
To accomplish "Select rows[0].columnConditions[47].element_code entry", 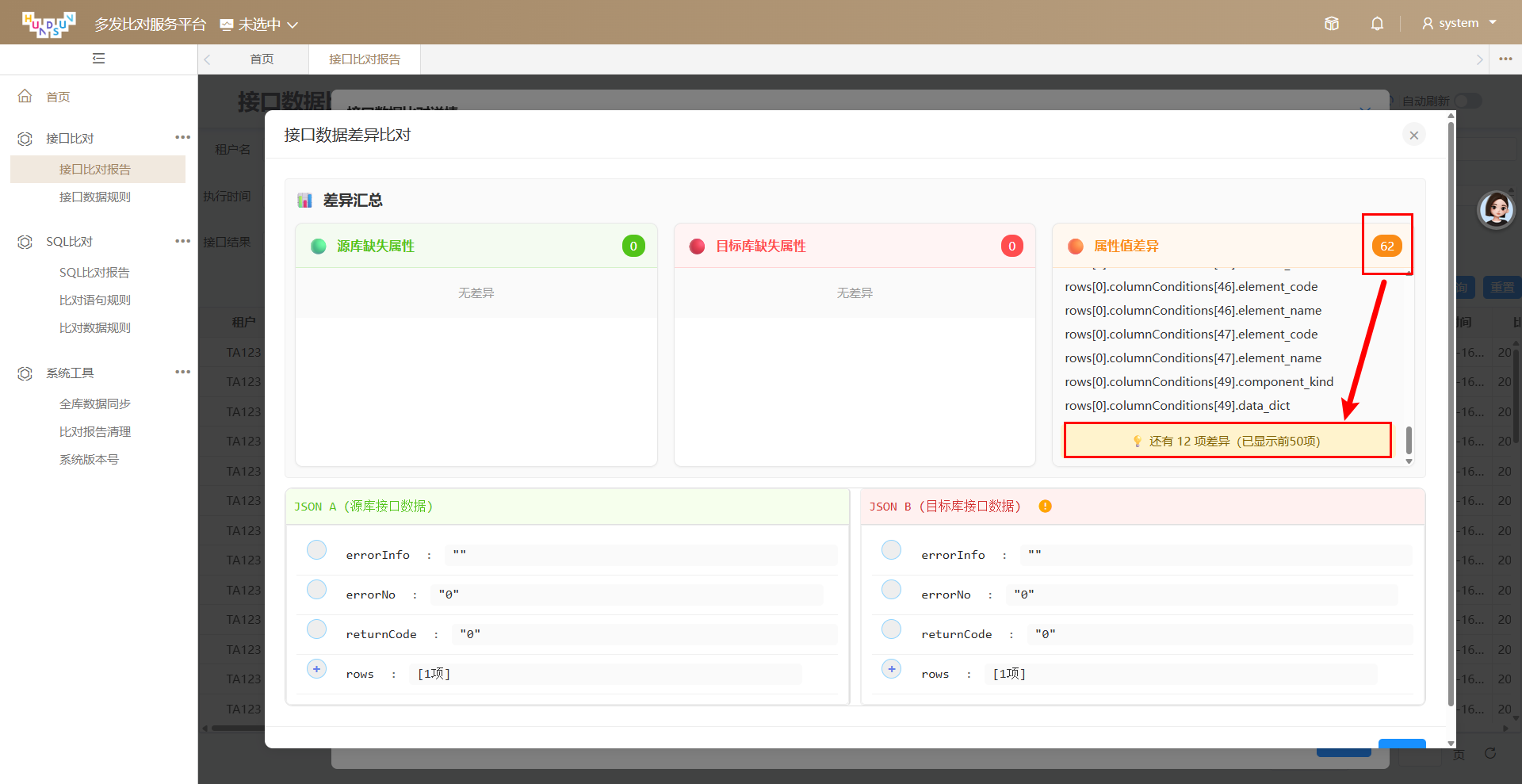I will coord(1191,335).
